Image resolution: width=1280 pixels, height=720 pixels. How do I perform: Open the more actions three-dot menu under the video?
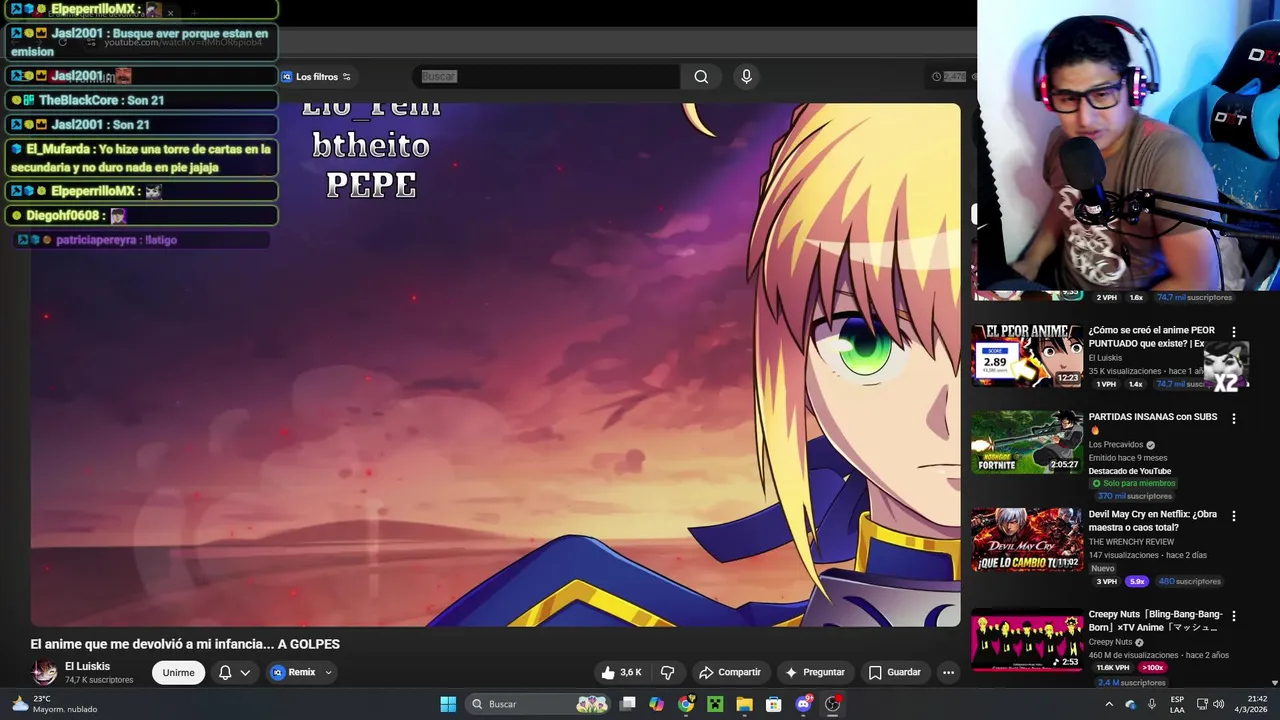948,672
